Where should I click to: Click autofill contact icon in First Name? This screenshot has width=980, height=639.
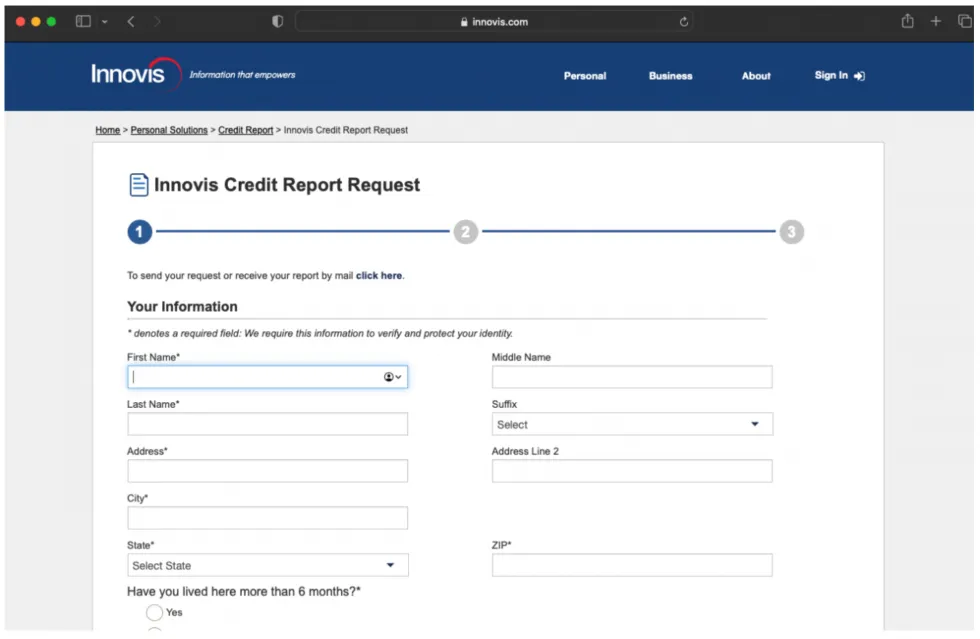[x=392, y=377]
